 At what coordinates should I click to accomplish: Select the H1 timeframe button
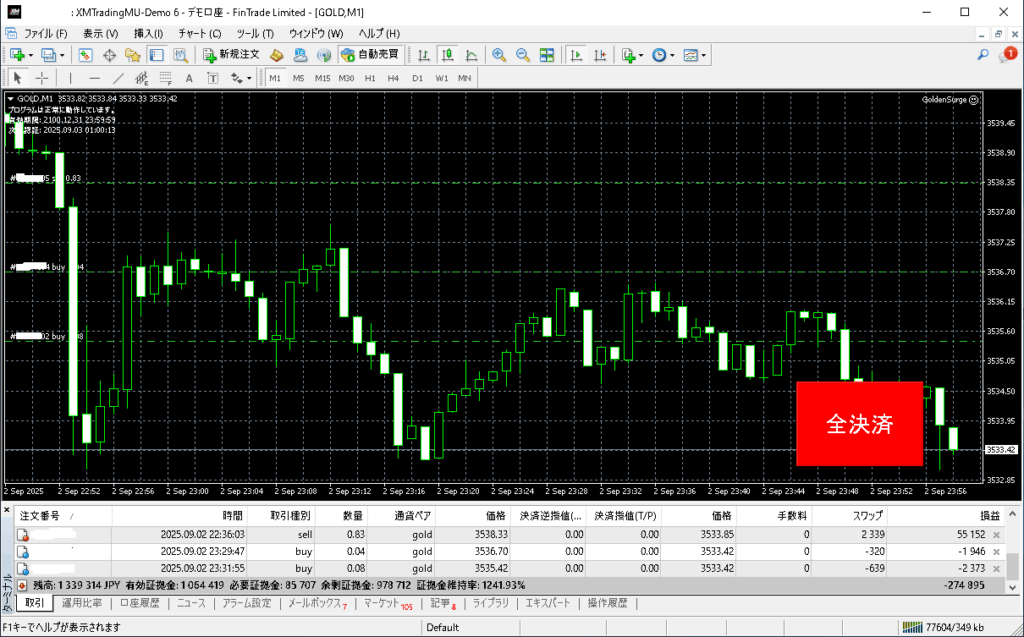click(370, 78)
